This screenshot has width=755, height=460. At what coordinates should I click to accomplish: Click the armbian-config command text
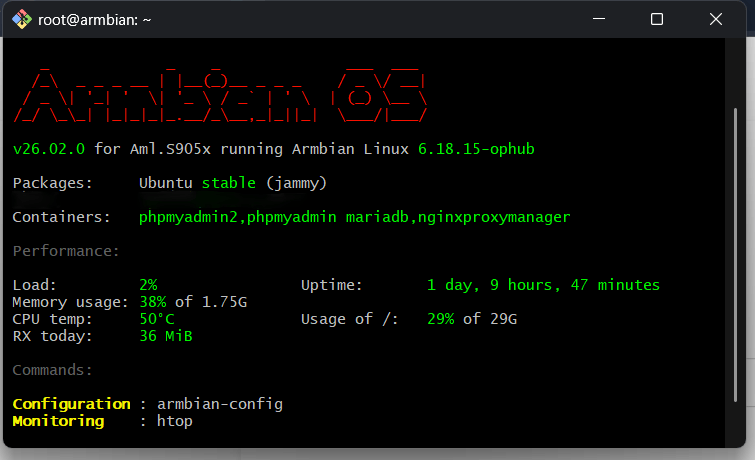pyautogui.click(x=220, y=404)
